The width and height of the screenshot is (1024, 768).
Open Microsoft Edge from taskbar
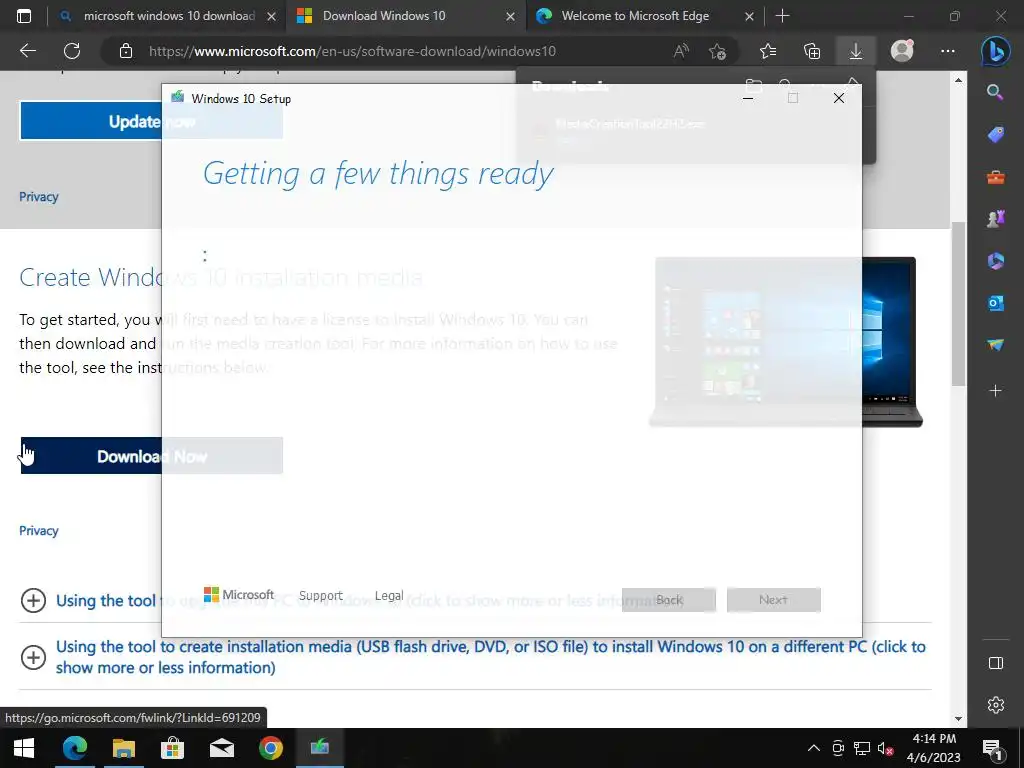74,748
